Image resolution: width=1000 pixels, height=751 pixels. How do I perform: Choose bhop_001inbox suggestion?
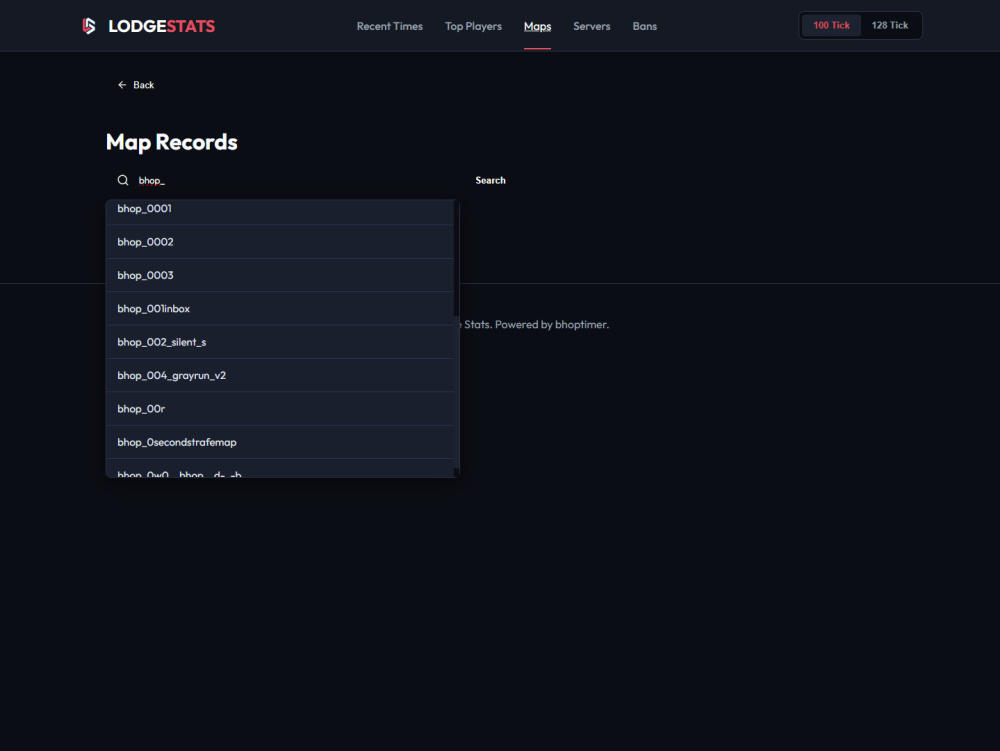280,309
